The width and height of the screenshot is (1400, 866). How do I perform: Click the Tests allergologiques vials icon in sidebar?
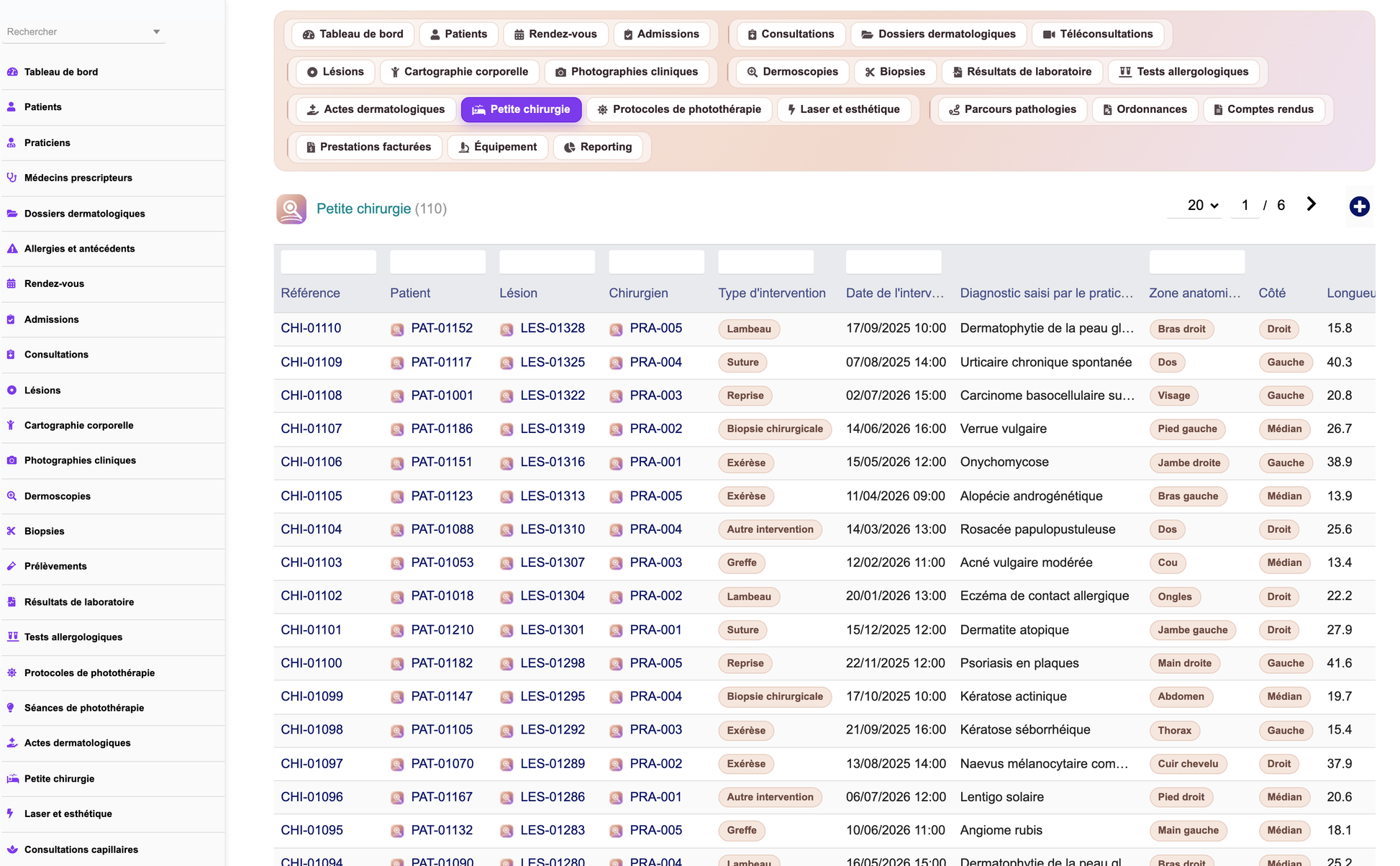coord(12,637)
